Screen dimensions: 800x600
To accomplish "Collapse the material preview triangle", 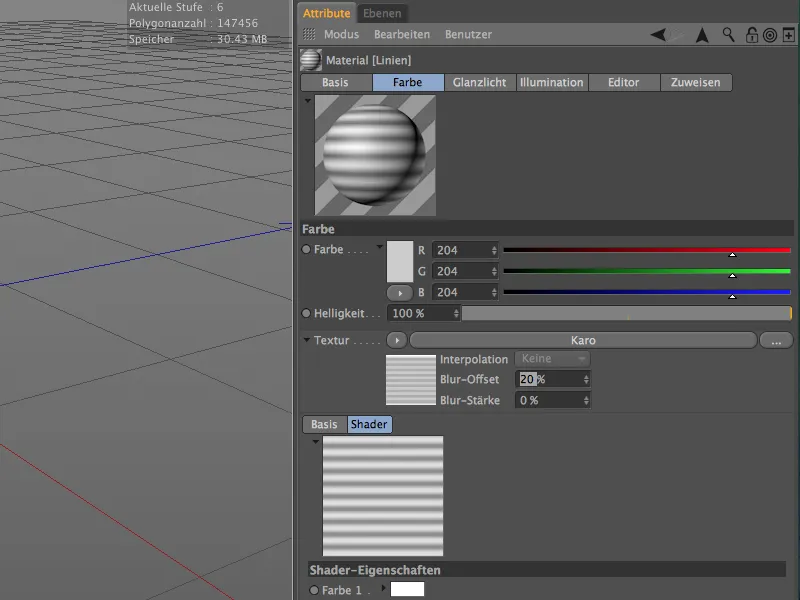I will click(x=308, y=101).
